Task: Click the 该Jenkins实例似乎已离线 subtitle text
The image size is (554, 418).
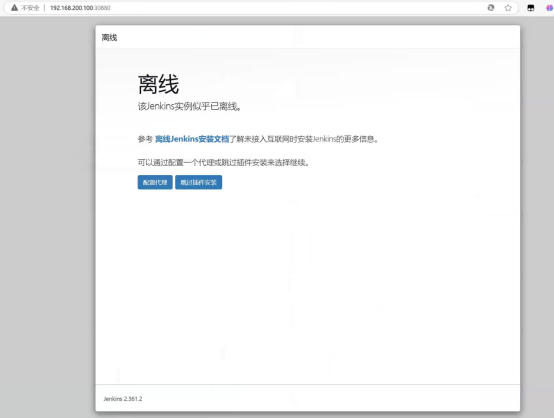Action: pos(189,106)
